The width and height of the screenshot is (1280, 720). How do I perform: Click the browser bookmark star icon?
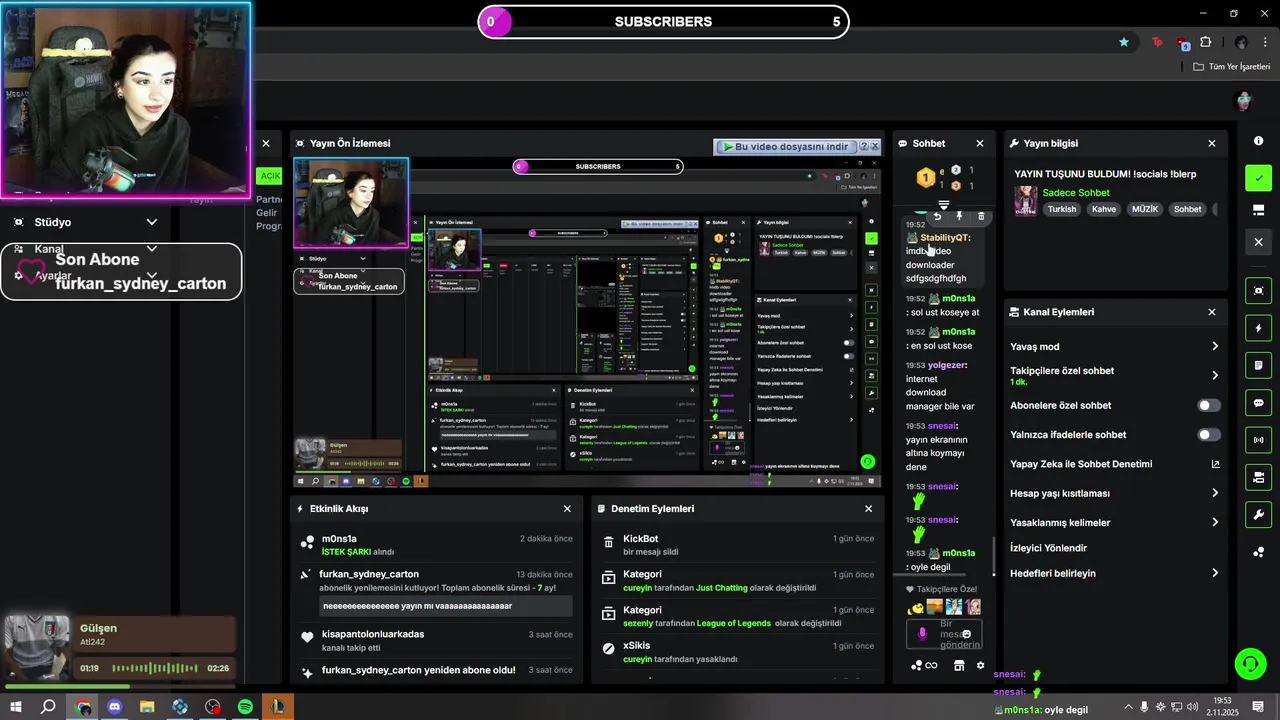click(x=1124, y=42)
